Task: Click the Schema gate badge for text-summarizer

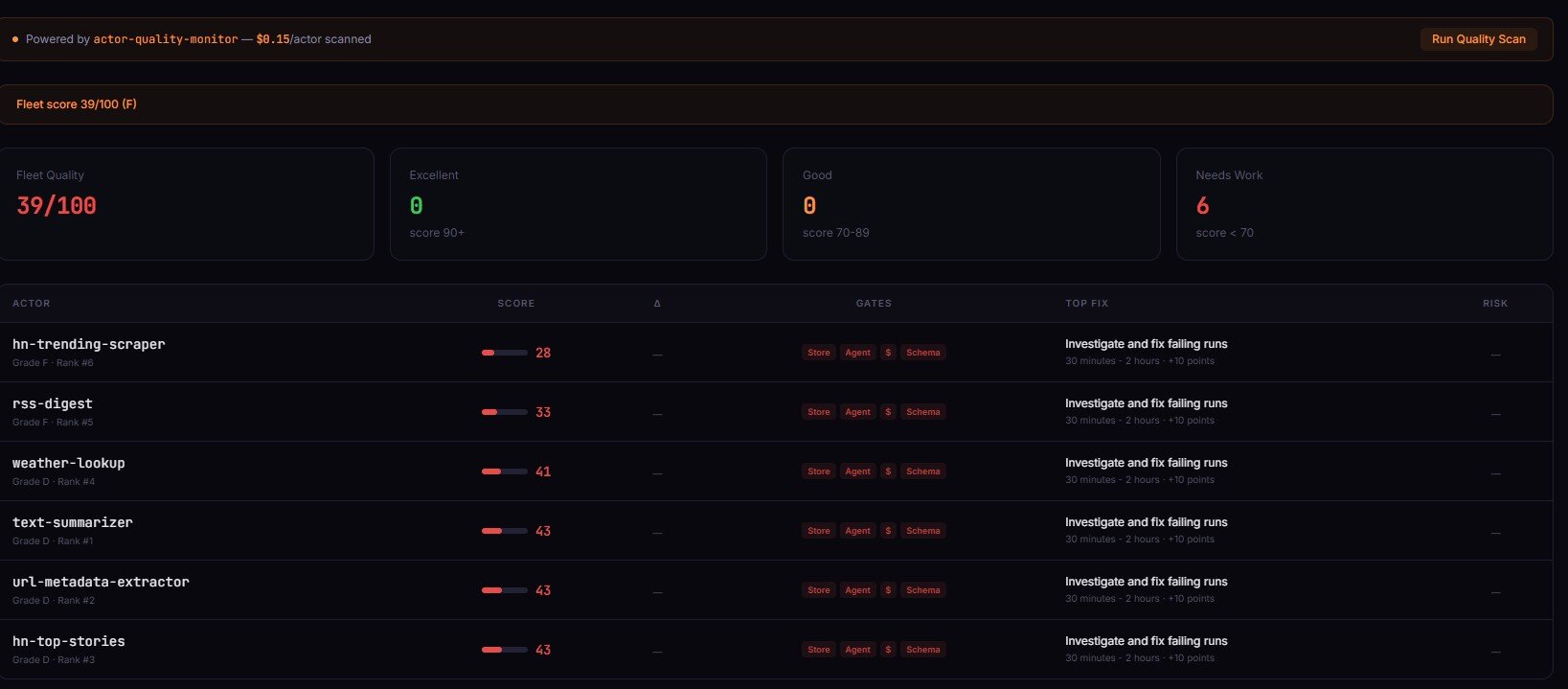Action: [922, 531]
